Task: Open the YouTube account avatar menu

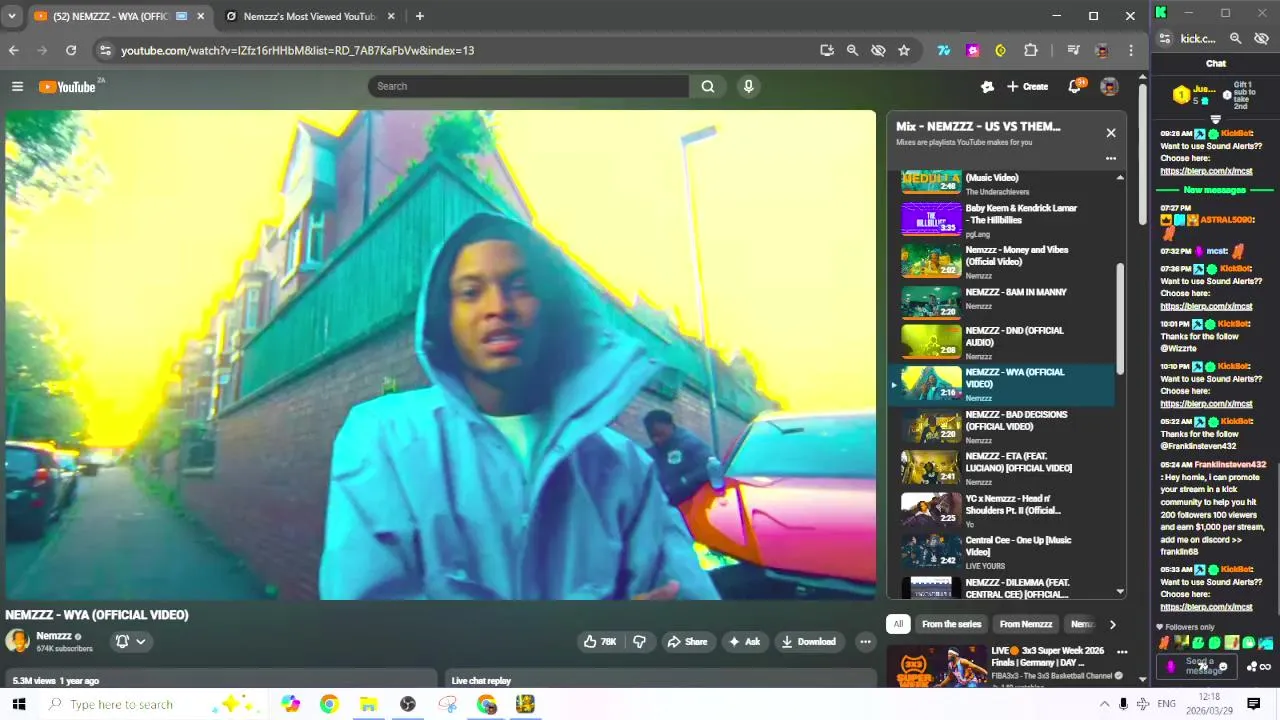Action: tap(1109, 86)
